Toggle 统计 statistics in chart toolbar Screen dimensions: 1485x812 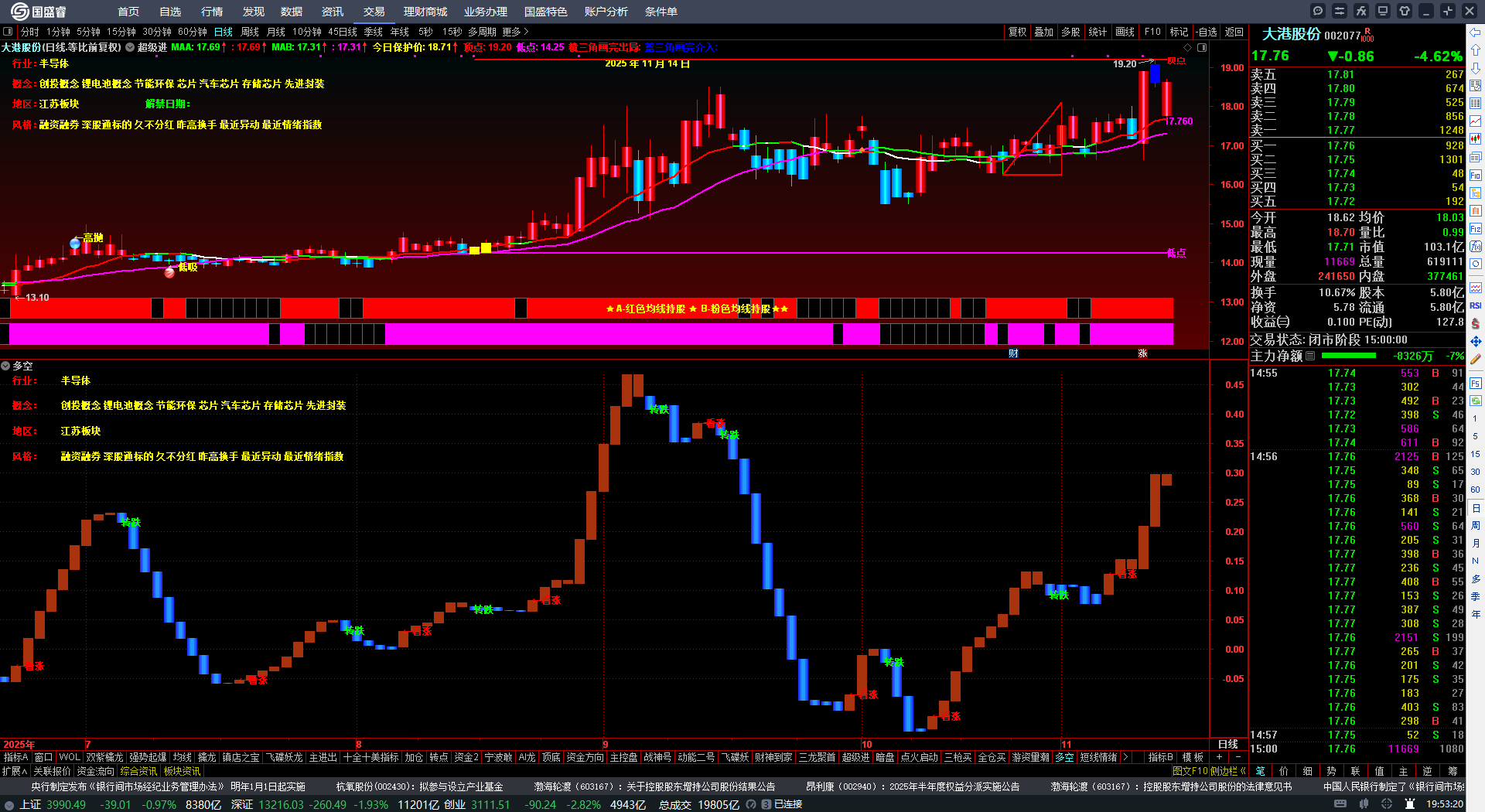[x=1098, y=32]
